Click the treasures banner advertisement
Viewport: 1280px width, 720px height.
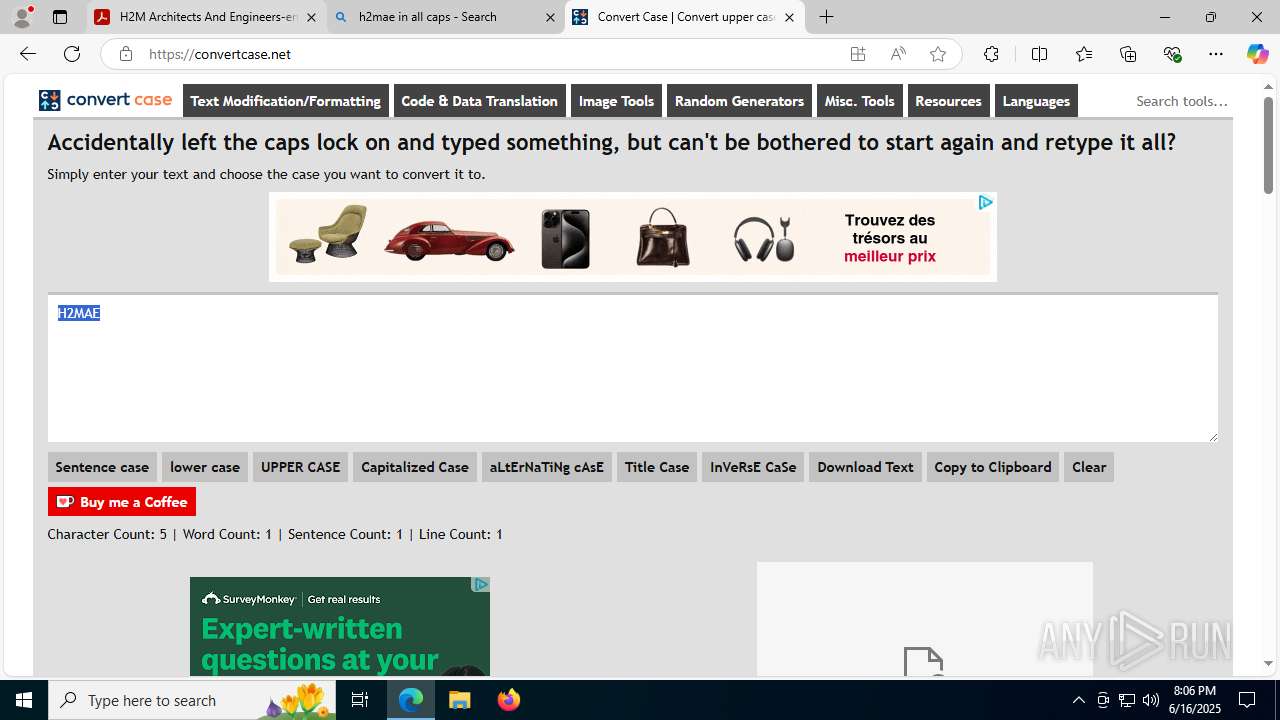pos(633,237)
